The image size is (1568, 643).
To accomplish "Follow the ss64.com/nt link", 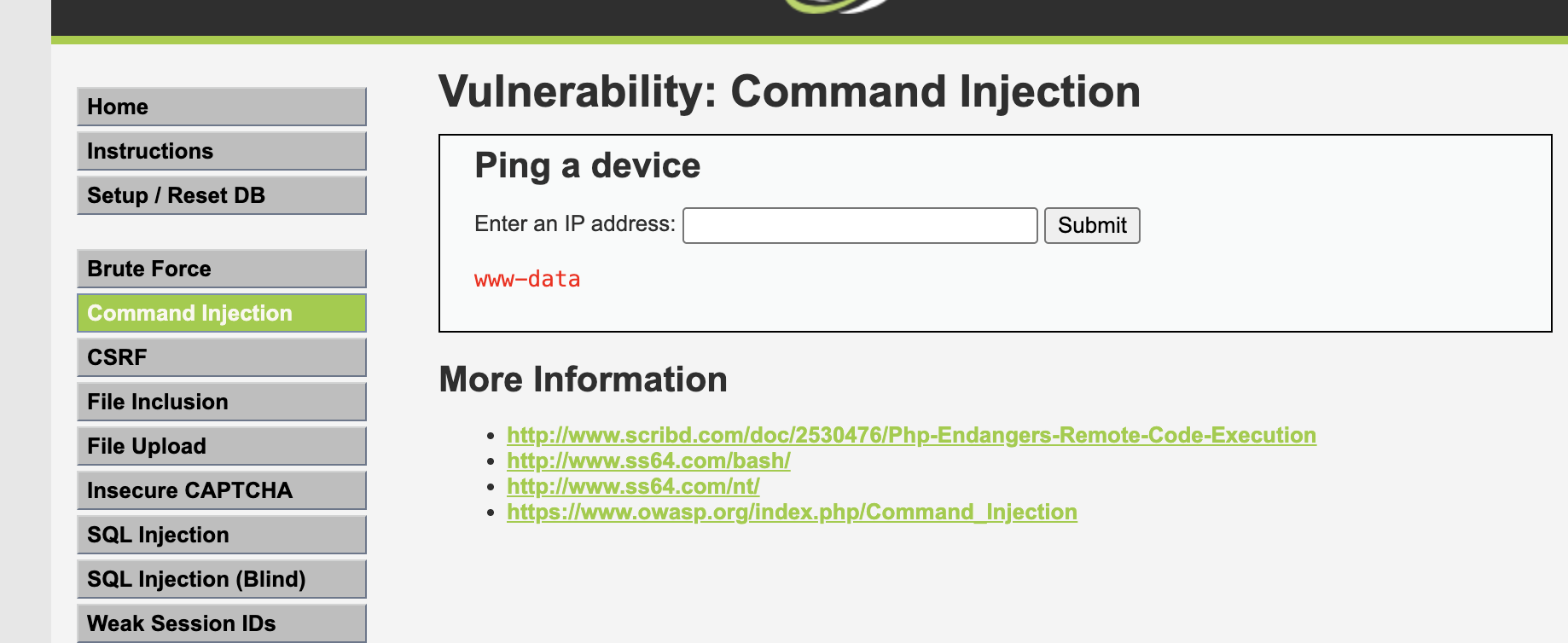I will (x=633, y=486).
